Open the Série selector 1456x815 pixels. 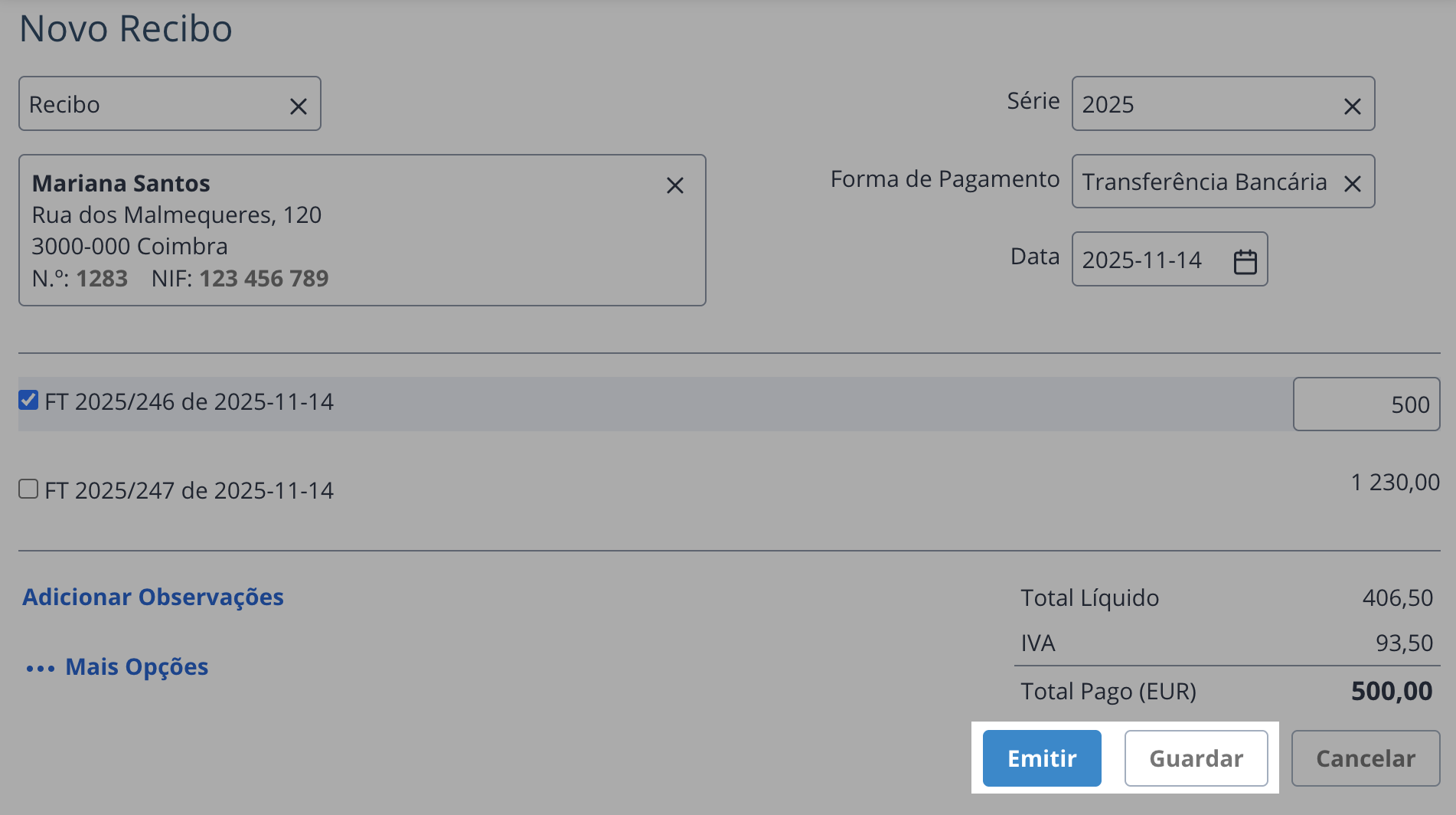coord(1194,105)
